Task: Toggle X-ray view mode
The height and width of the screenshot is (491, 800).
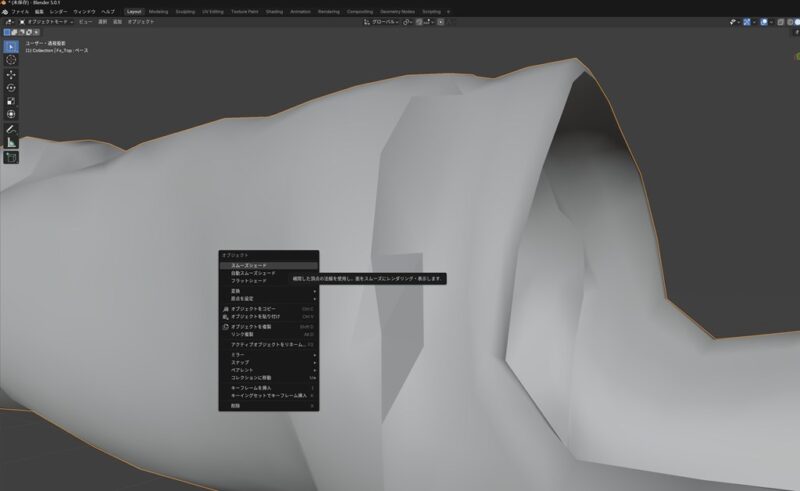Action: pos(781,21)
